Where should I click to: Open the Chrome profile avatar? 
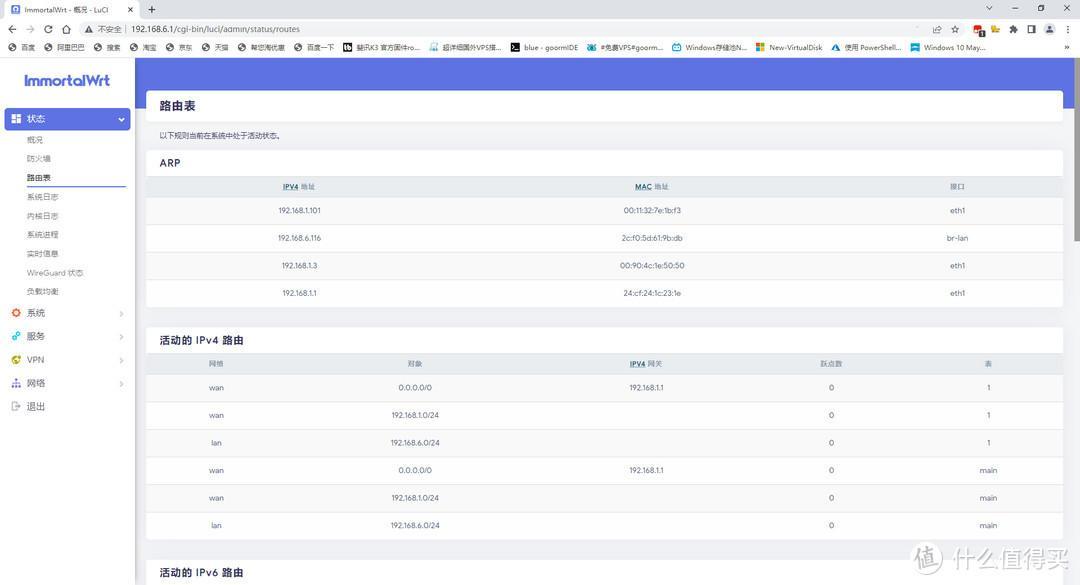tap(1049, 29)
